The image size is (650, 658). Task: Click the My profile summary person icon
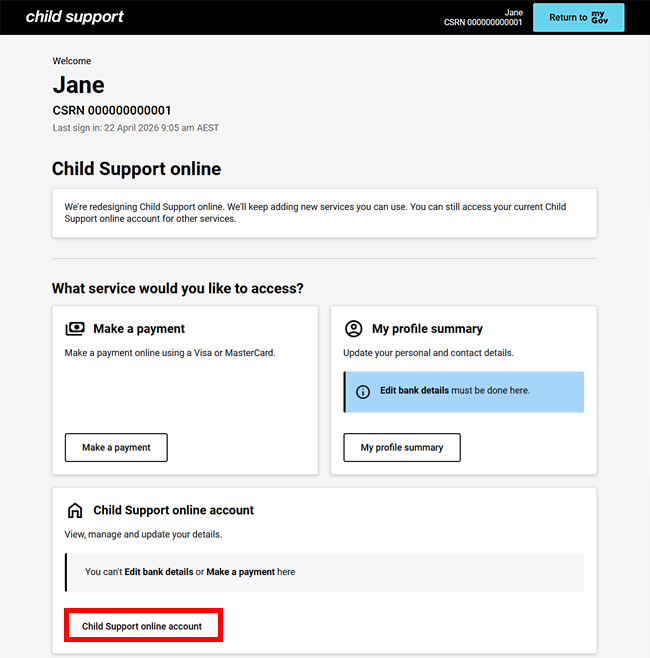click(x=353, y=329)
